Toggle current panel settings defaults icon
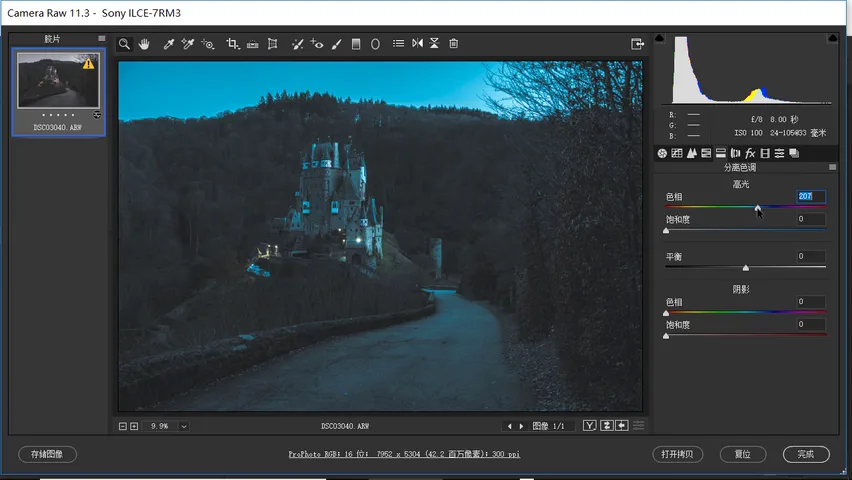852x480 pixels. click(x=639, y=426)
